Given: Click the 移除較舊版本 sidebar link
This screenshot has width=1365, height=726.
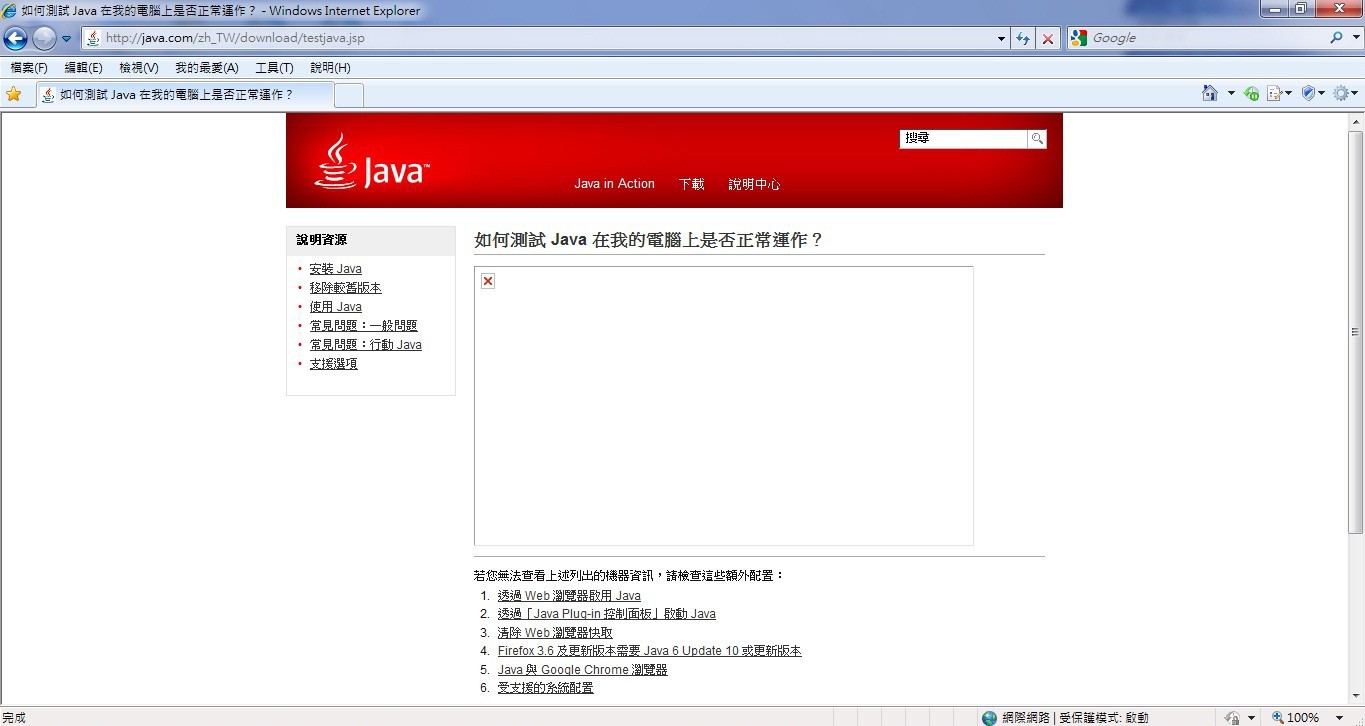Looking at the screenshot, I should (345, 288).
